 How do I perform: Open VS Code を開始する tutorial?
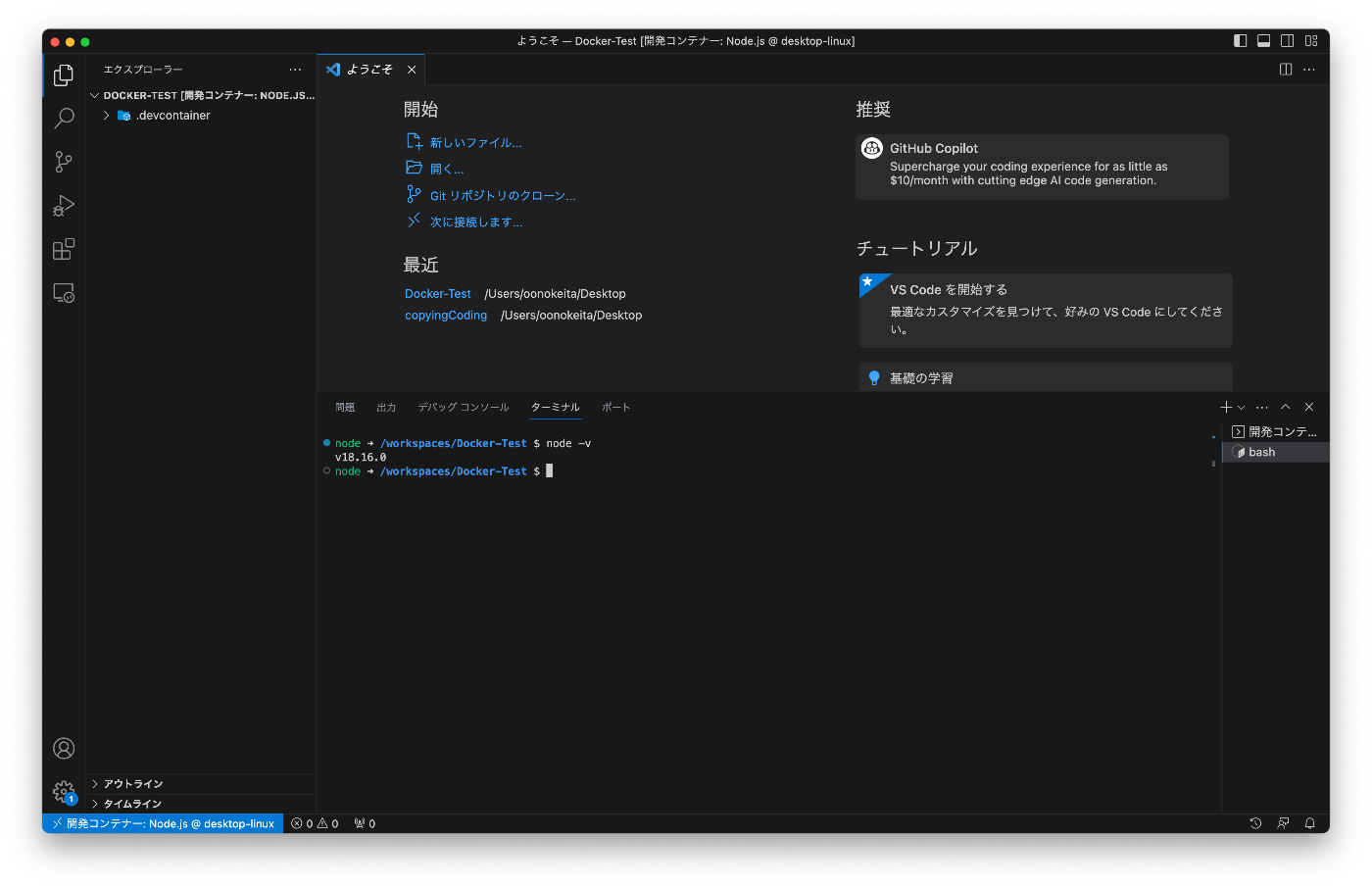pos(1046,311)
